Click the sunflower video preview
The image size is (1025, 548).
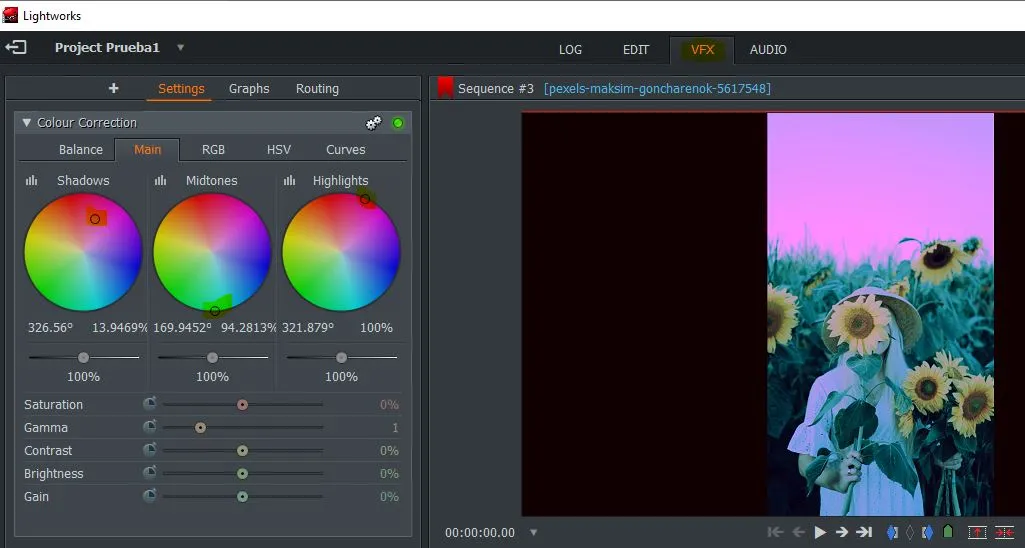pyautogui.click(x=880, y=315)
